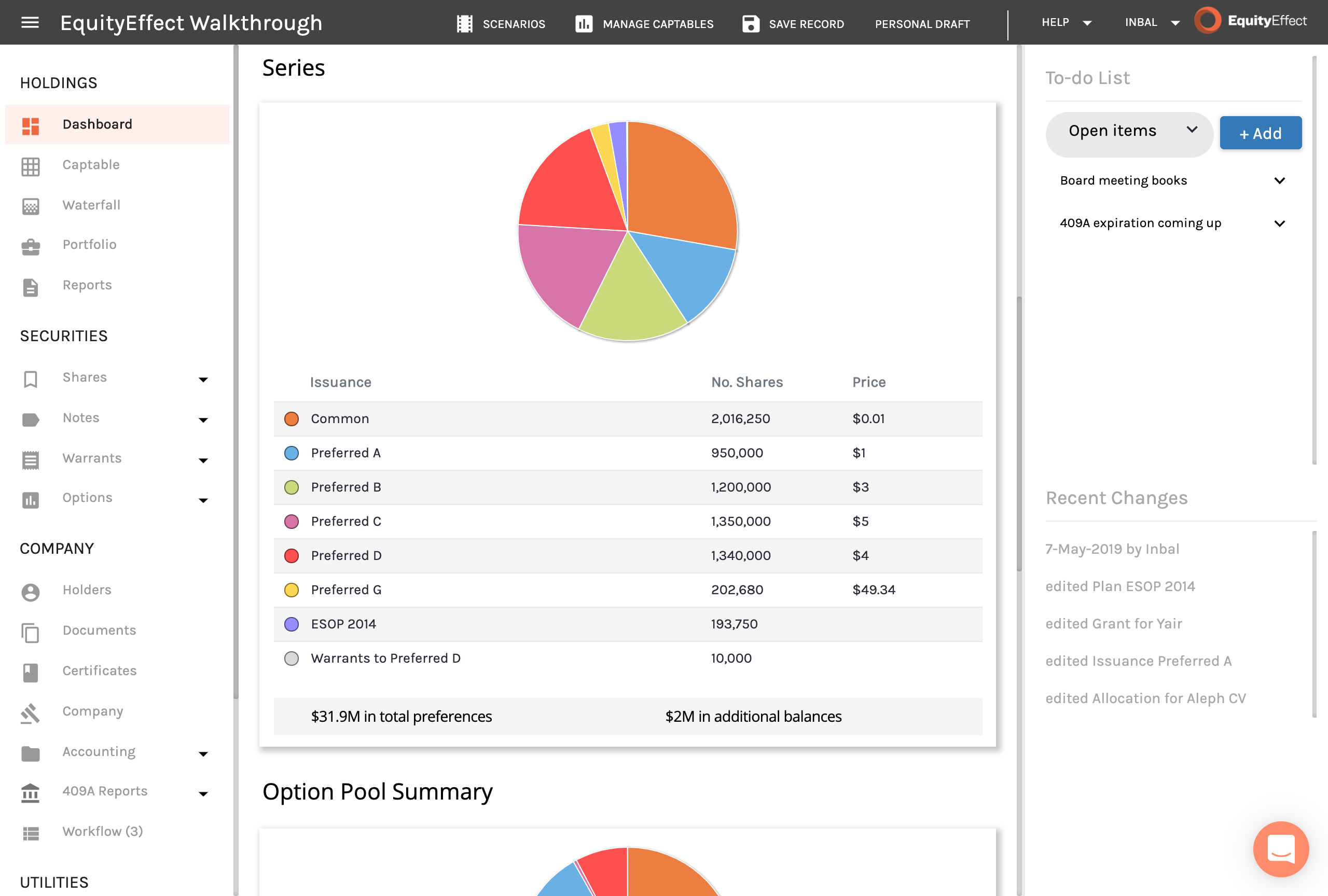The height and width of the screenshot is (896, 1328).
Task: Expand the Board meeting books item
Action: [x=1172, y=180]
